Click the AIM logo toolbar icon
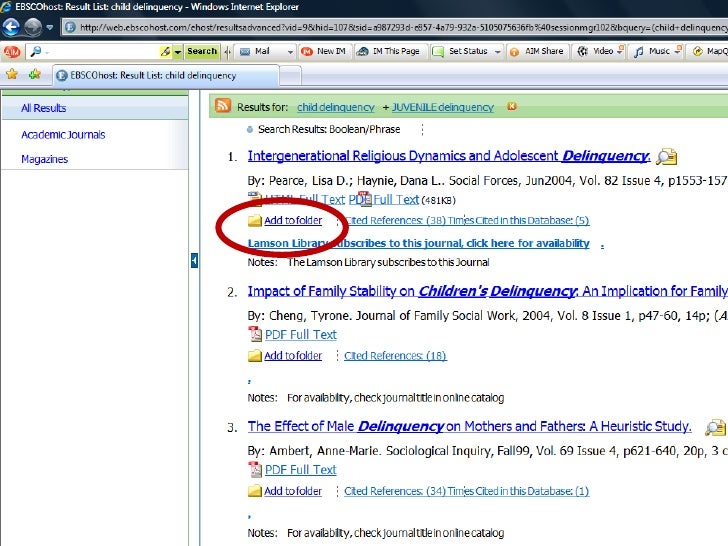Image resolution: width=728 pixels, height=546 pixels. pos(12,52)
